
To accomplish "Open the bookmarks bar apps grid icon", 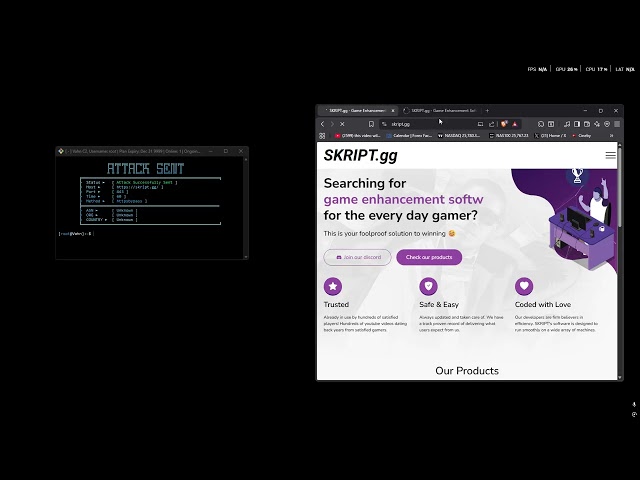I will 322,136.
